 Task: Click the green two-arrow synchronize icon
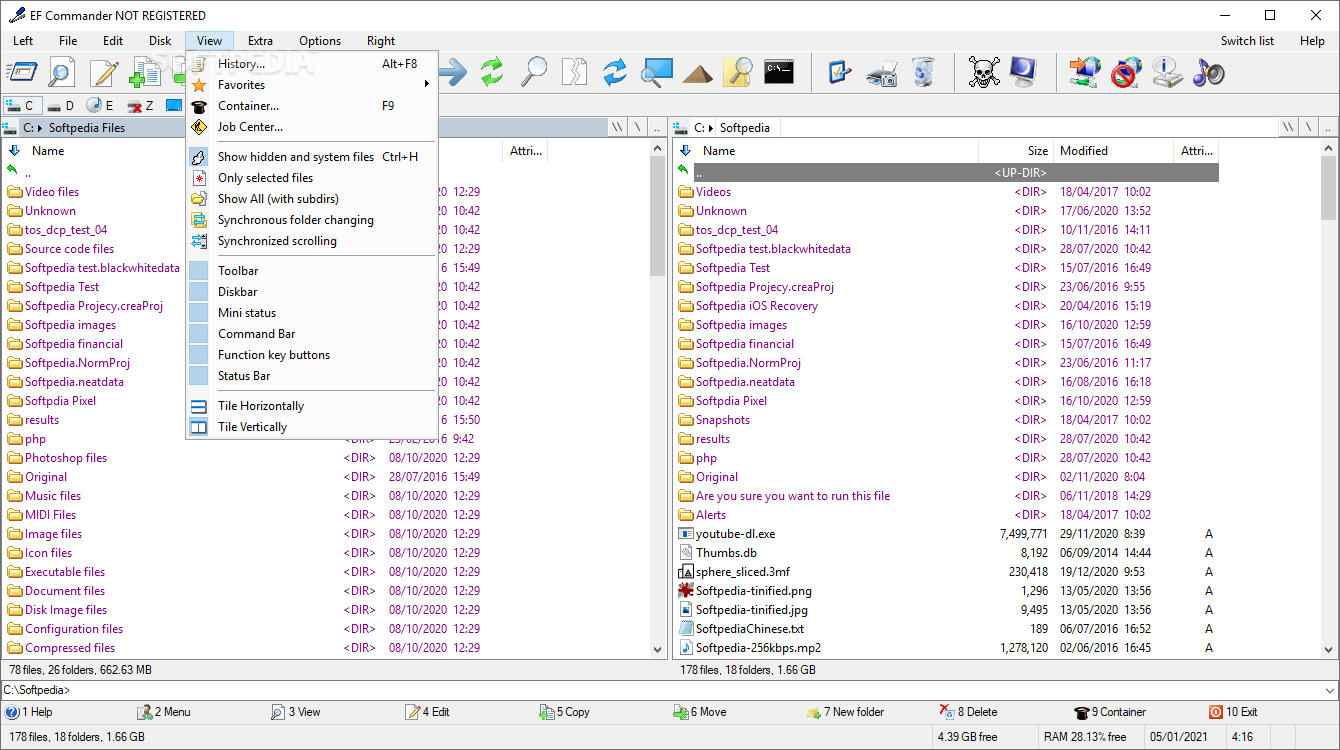[491, 72]
